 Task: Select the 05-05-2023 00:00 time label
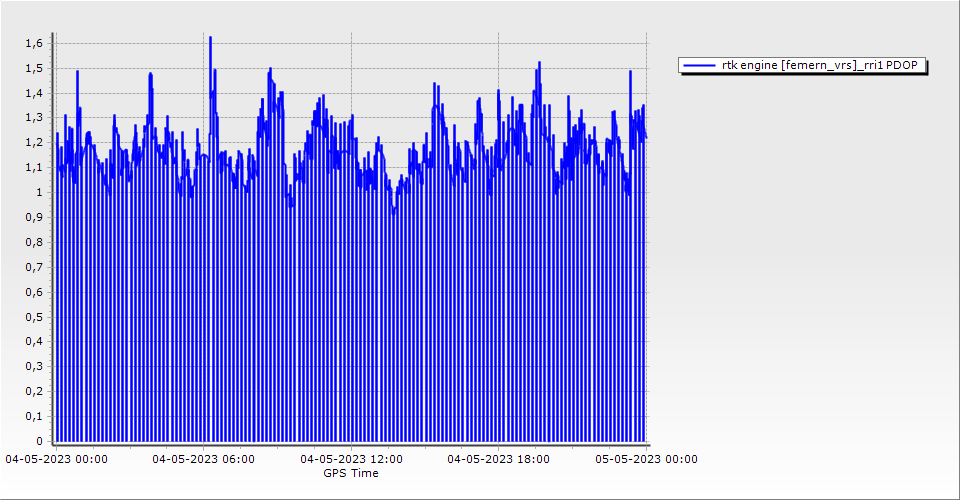coord(645,459)
